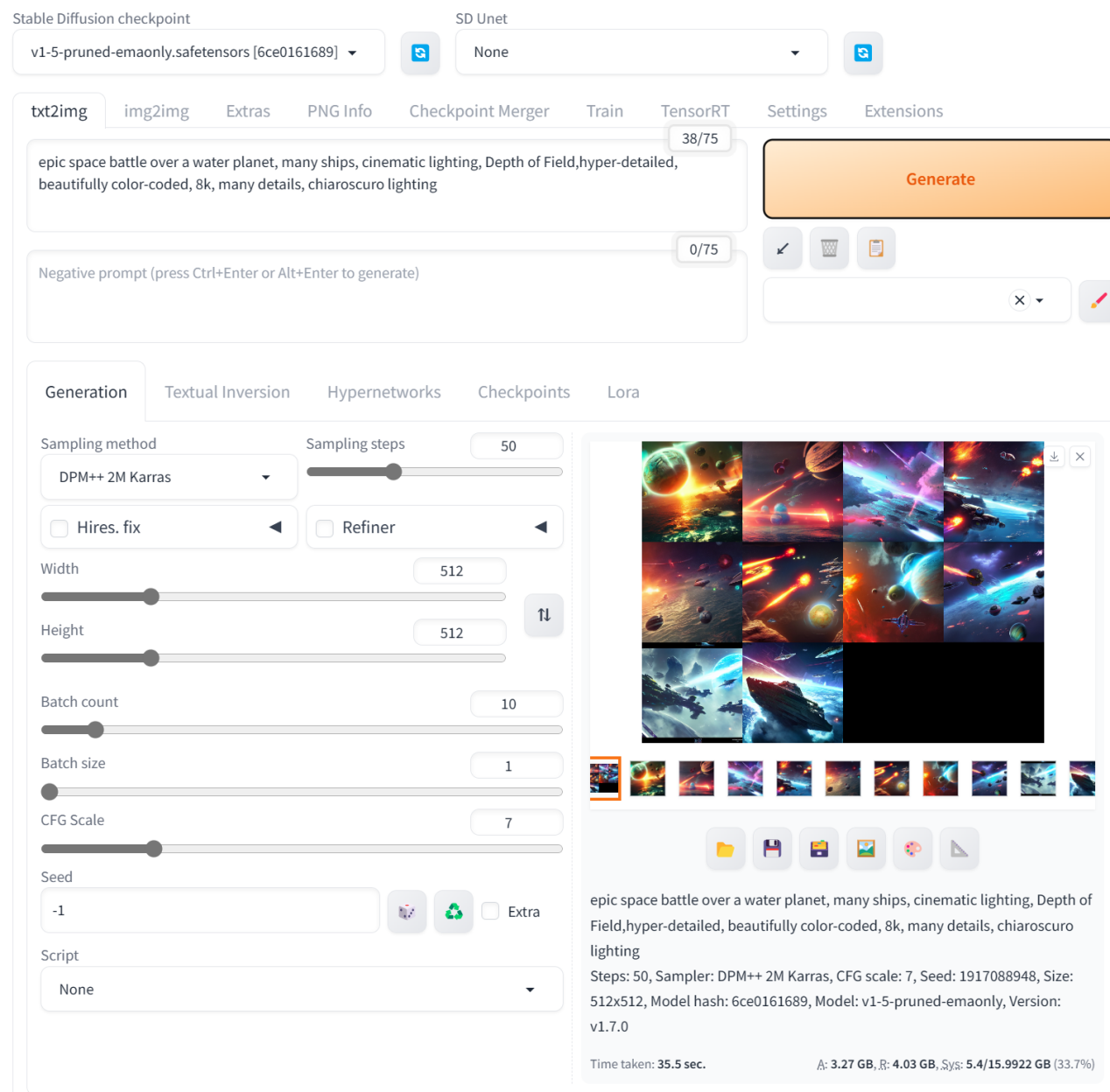Click the CFG Scale value box
This screenshot has width=1110, height=1092.
[516, 822]
